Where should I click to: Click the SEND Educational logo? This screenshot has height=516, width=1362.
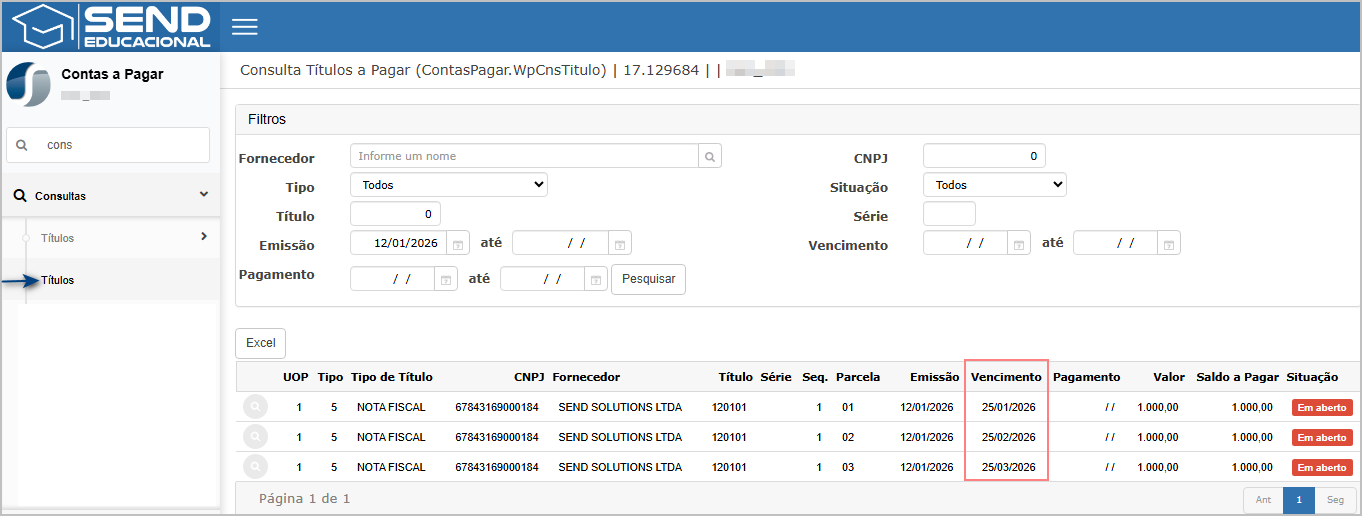(x=110, y=27)
